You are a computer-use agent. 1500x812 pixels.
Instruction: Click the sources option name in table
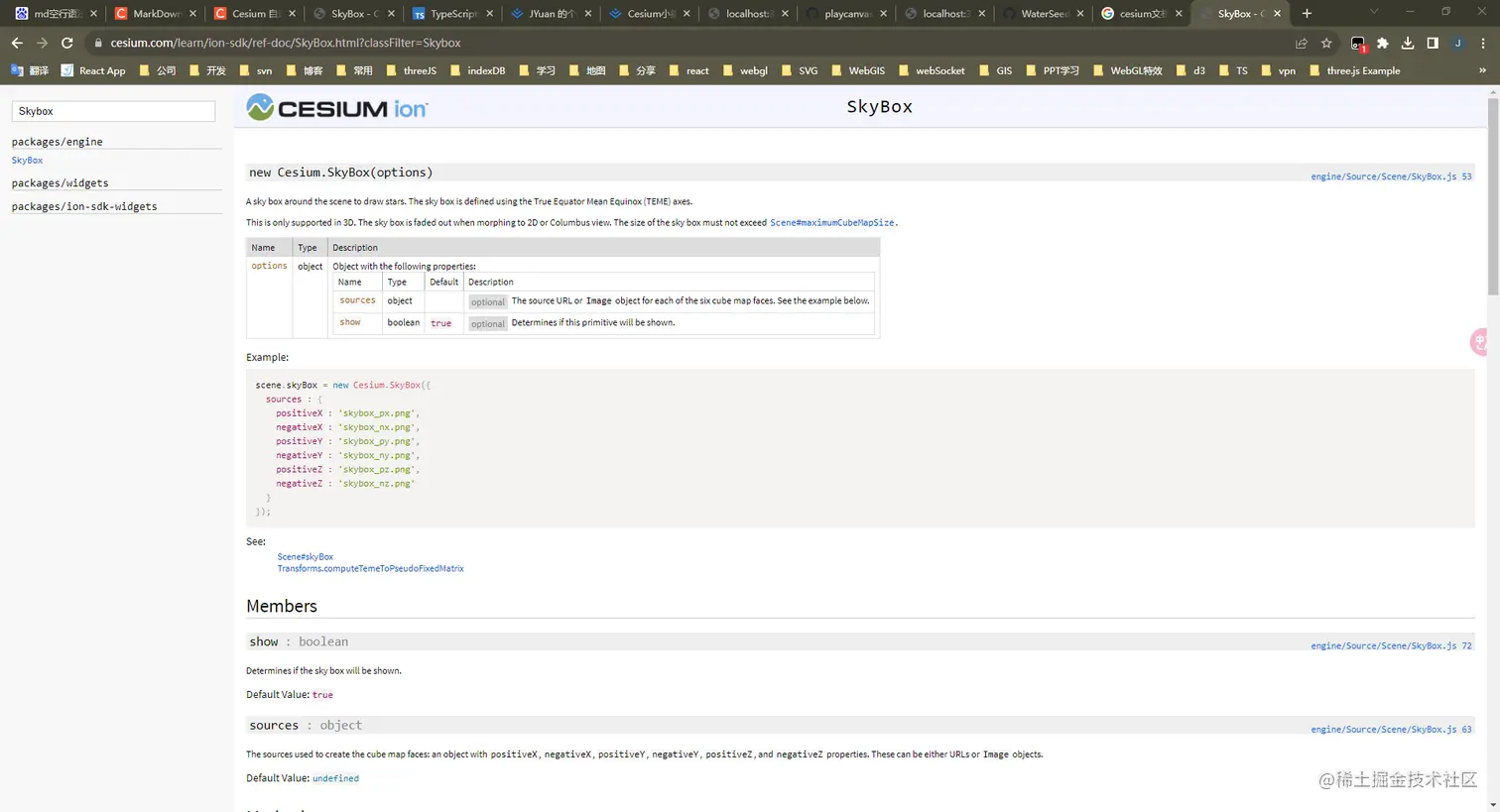357,300
